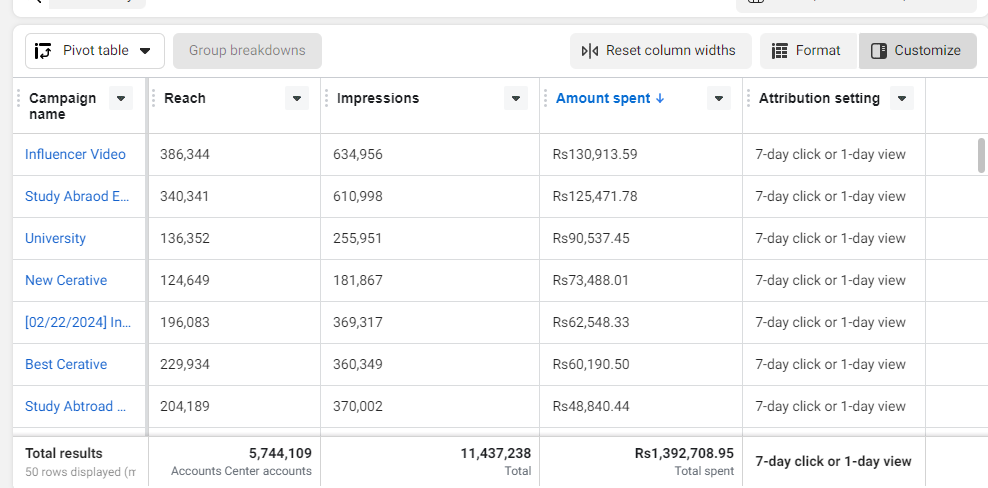This screenshot has width=988, height=488.
Task: Open the Format options
Action: tap(807, 51)
